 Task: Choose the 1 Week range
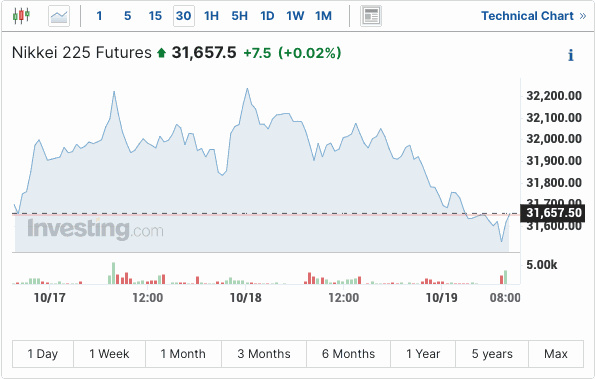(109, 354)
